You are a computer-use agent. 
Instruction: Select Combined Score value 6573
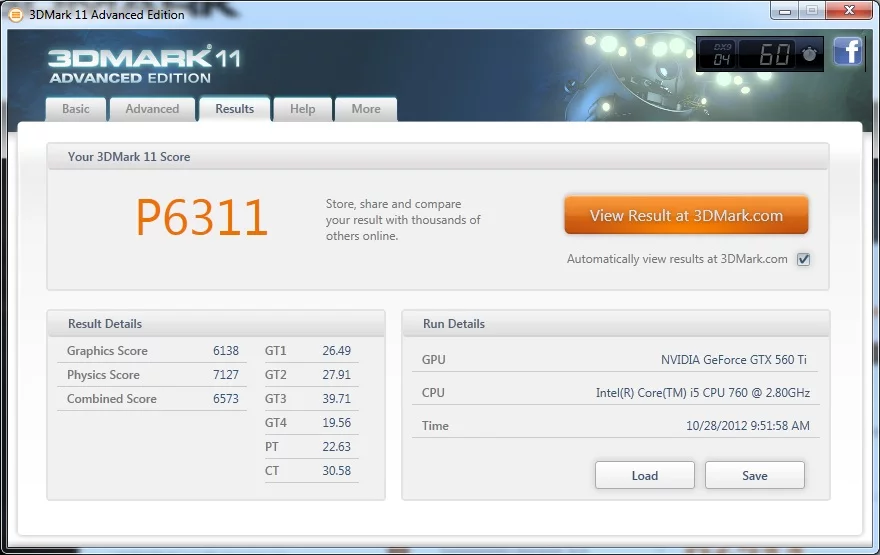(226, 399)
